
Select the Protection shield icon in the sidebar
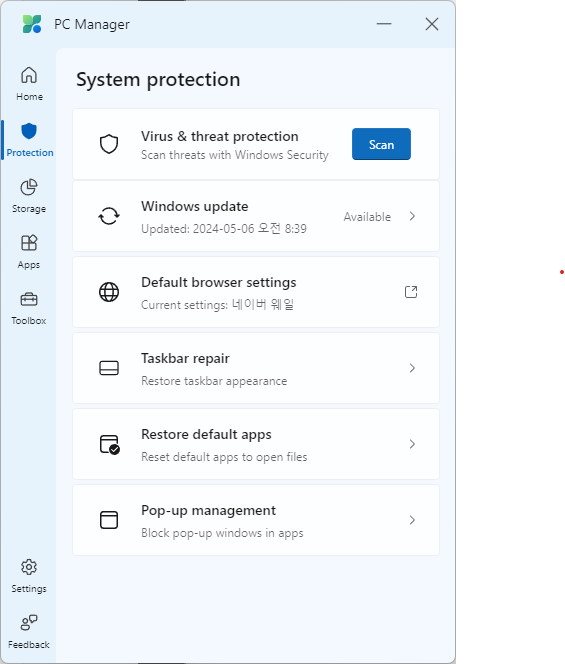coord(29,131)
